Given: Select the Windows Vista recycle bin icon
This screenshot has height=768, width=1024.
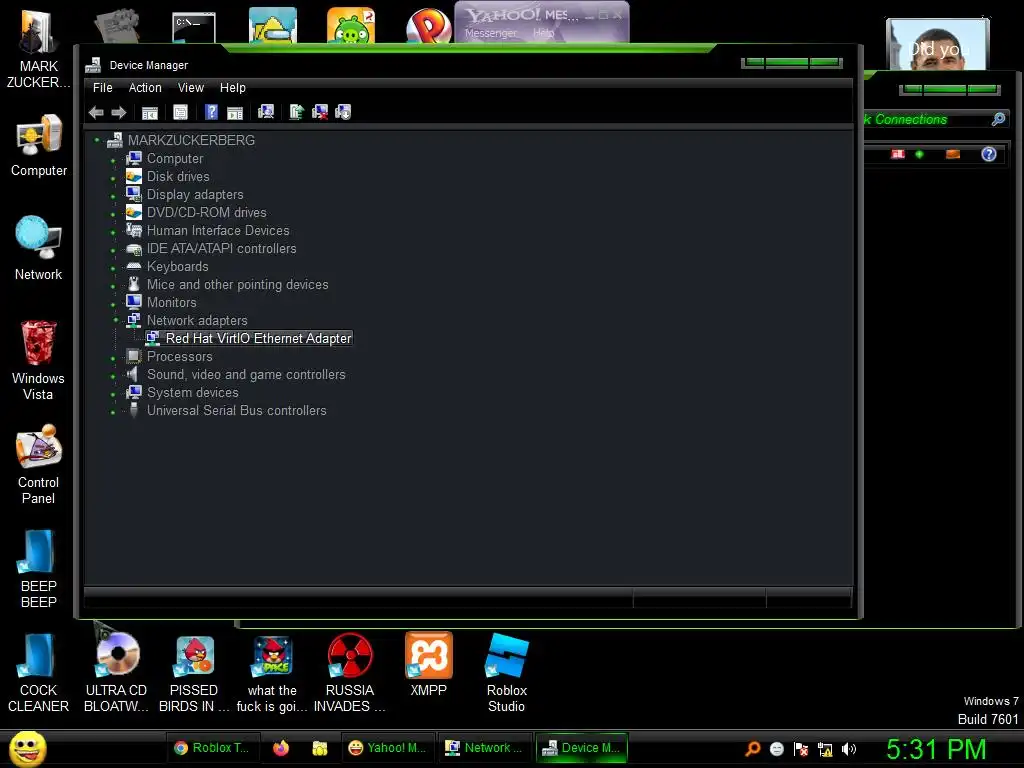Looking at the screenshot, I should point(39,360).
